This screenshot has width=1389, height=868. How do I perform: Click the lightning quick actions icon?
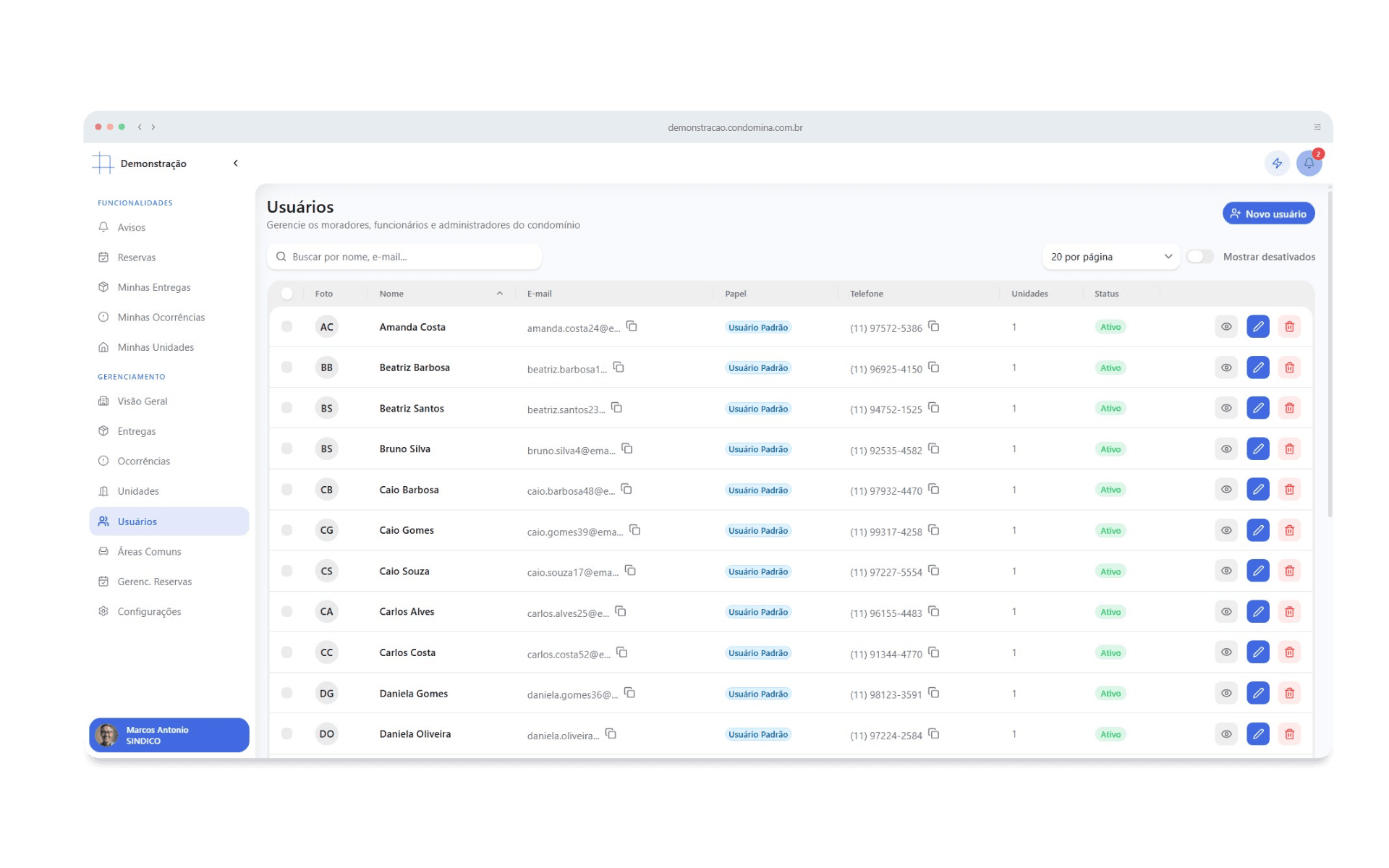click(x=1277, y=163)
